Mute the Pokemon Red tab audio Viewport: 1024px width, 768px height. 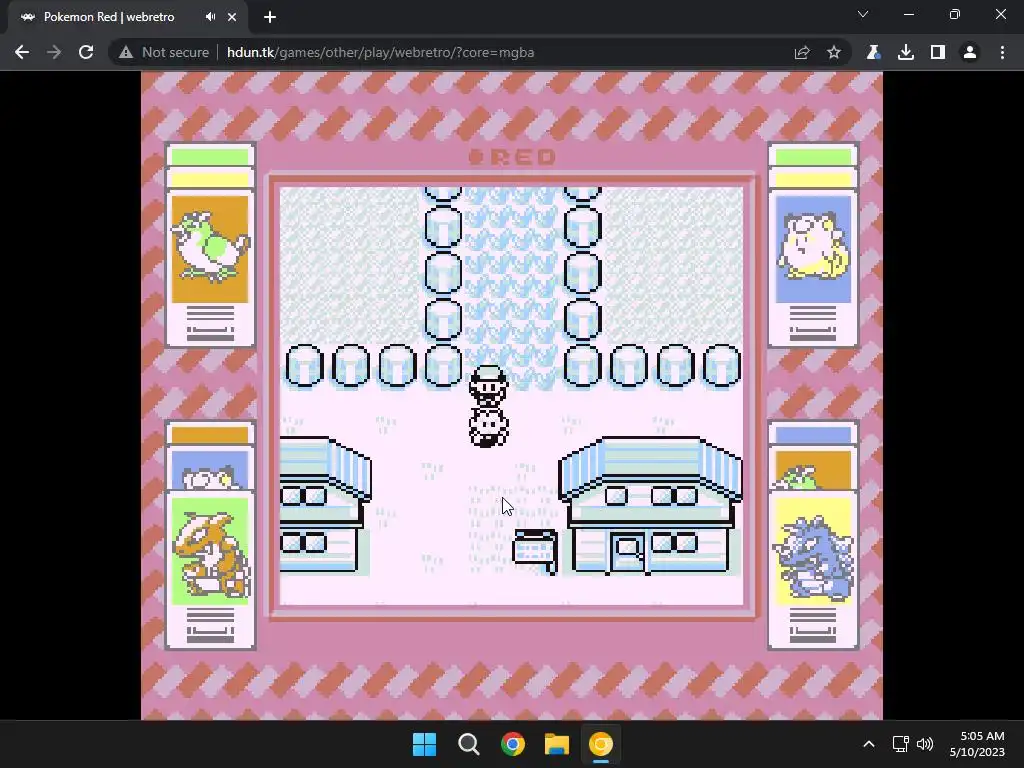pyautogui.click(x=210, y=17)
